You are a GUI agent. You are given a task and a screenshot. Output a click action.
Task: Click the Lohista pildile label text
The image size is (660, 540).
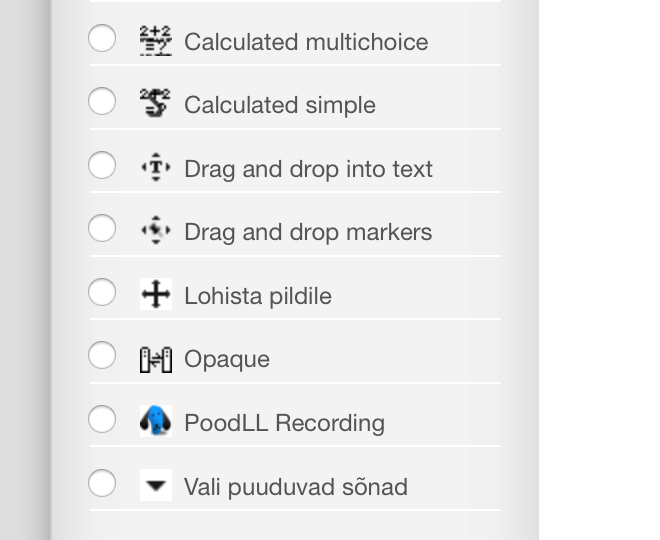pyautogui.click(x=258, y=296)
